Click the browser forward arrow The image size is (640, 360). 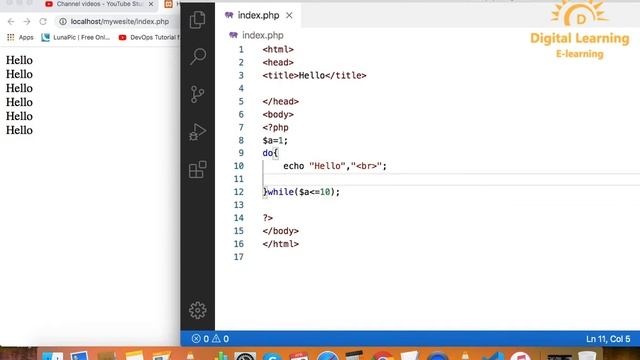(x=27, y=22)
